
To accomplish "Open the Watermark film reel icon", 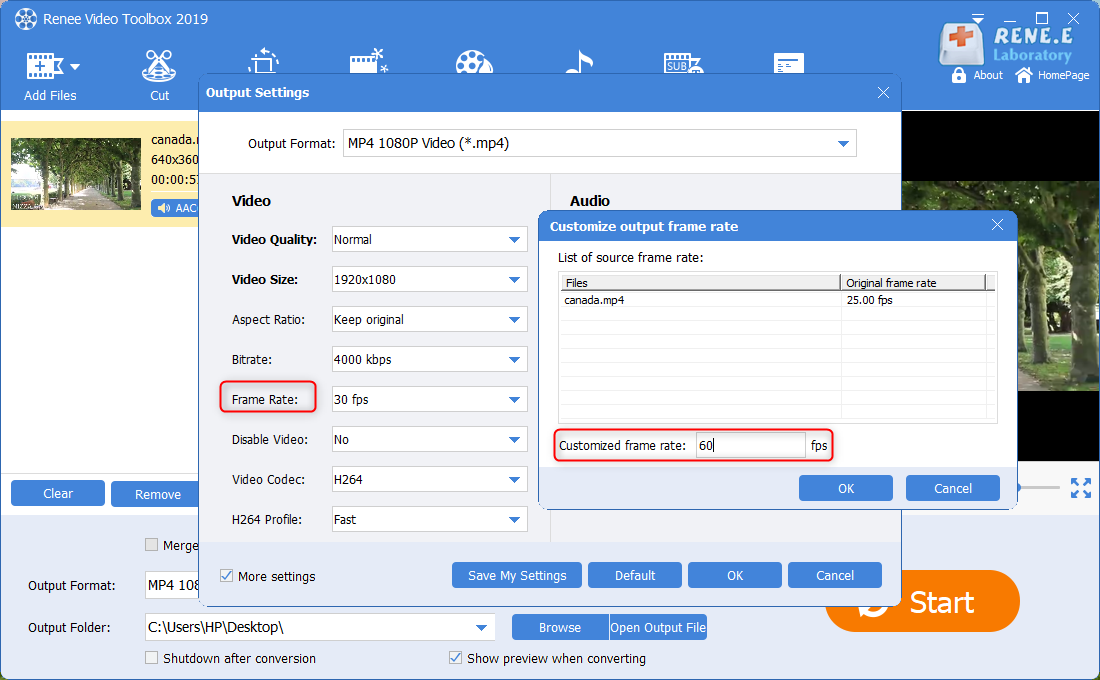I will 474,62.
